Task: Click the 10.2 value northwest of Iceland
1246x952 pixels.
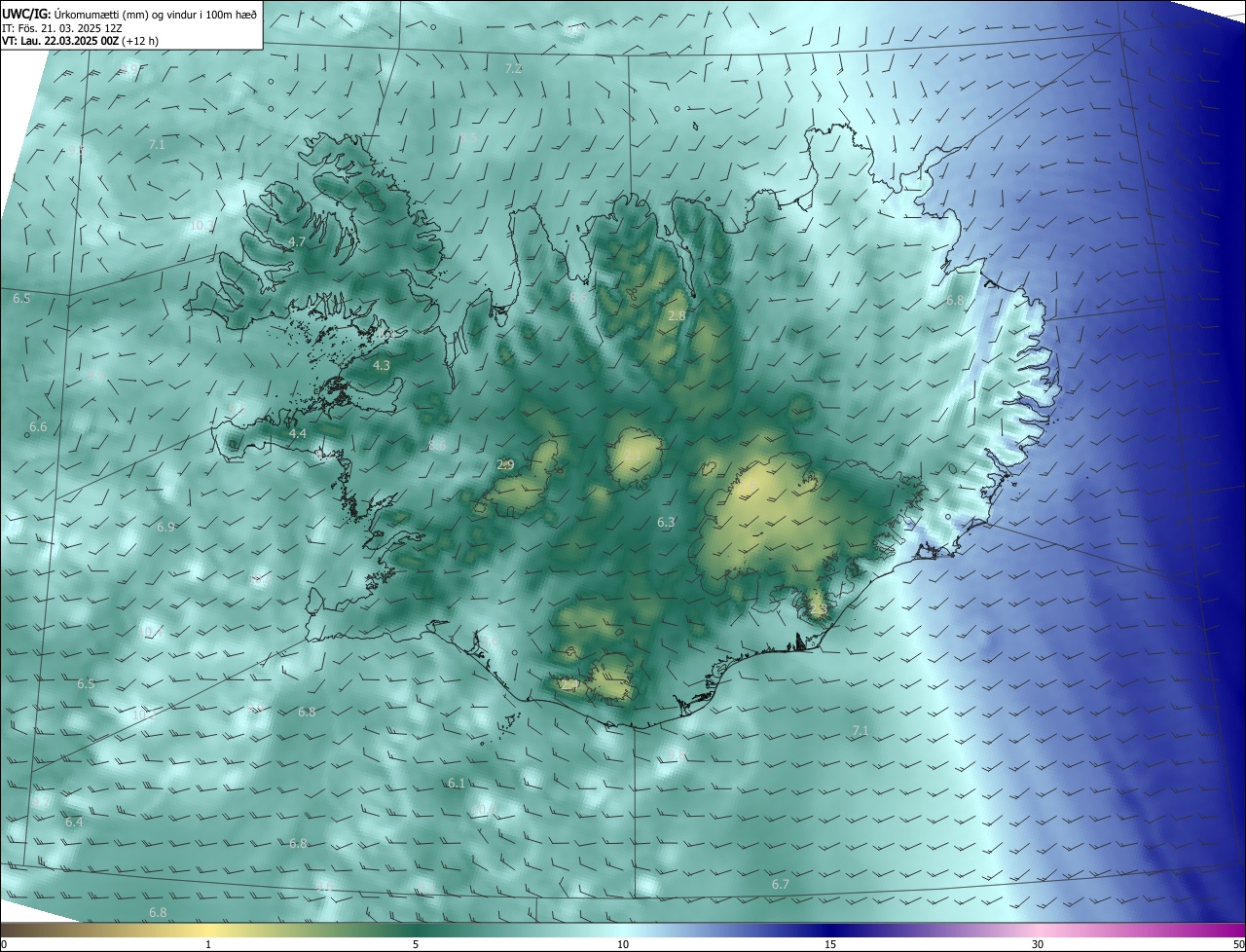Action: [x=202, y=225]
